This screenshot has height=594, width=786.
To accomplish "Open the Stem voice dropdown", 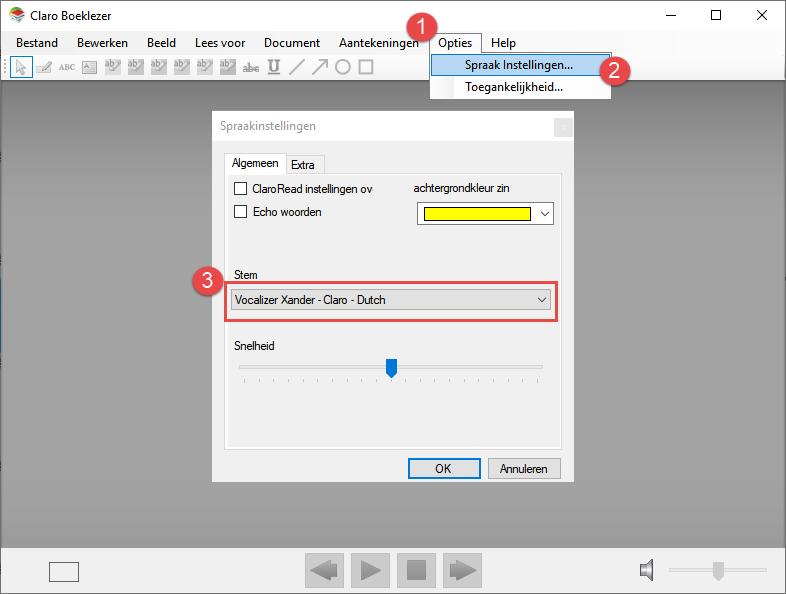I will click(390, 300).
